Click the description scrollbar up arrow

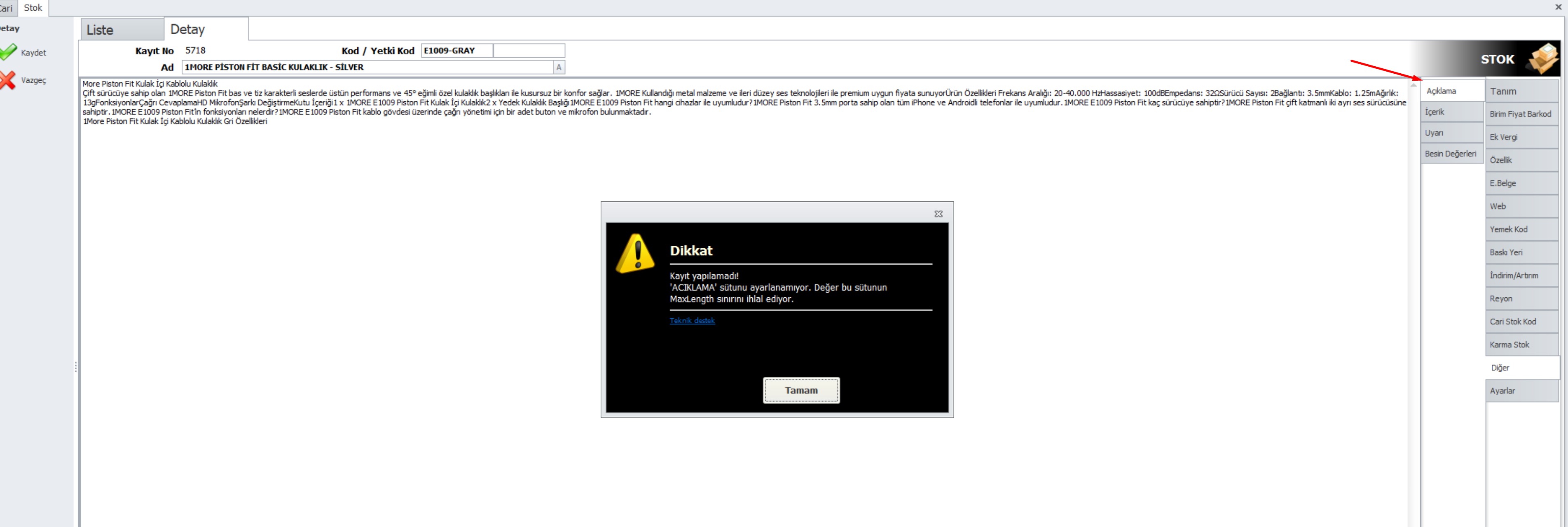(x=1414, y=84)
